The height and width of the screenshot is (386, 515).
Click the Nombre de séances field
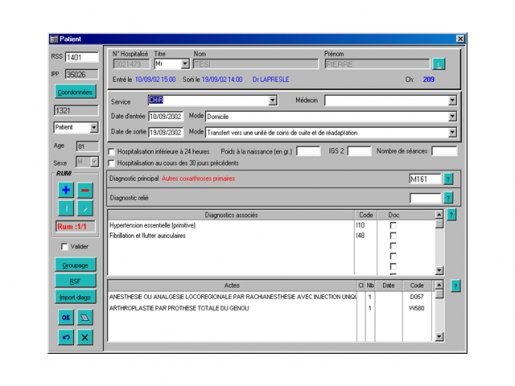pyautogui.click(x=444, y=152)
